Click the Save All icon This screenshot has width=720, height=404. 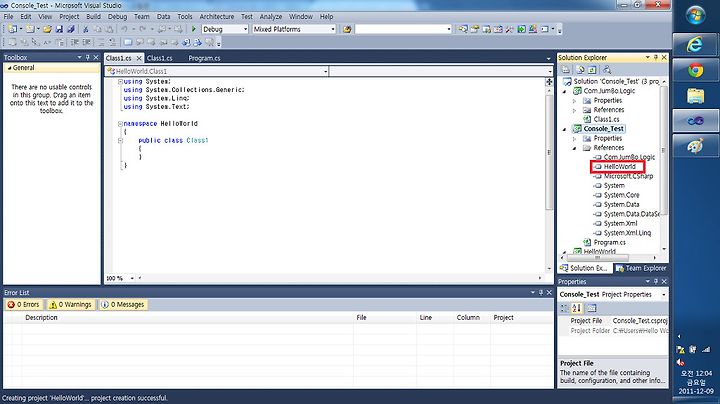(70, 29)
